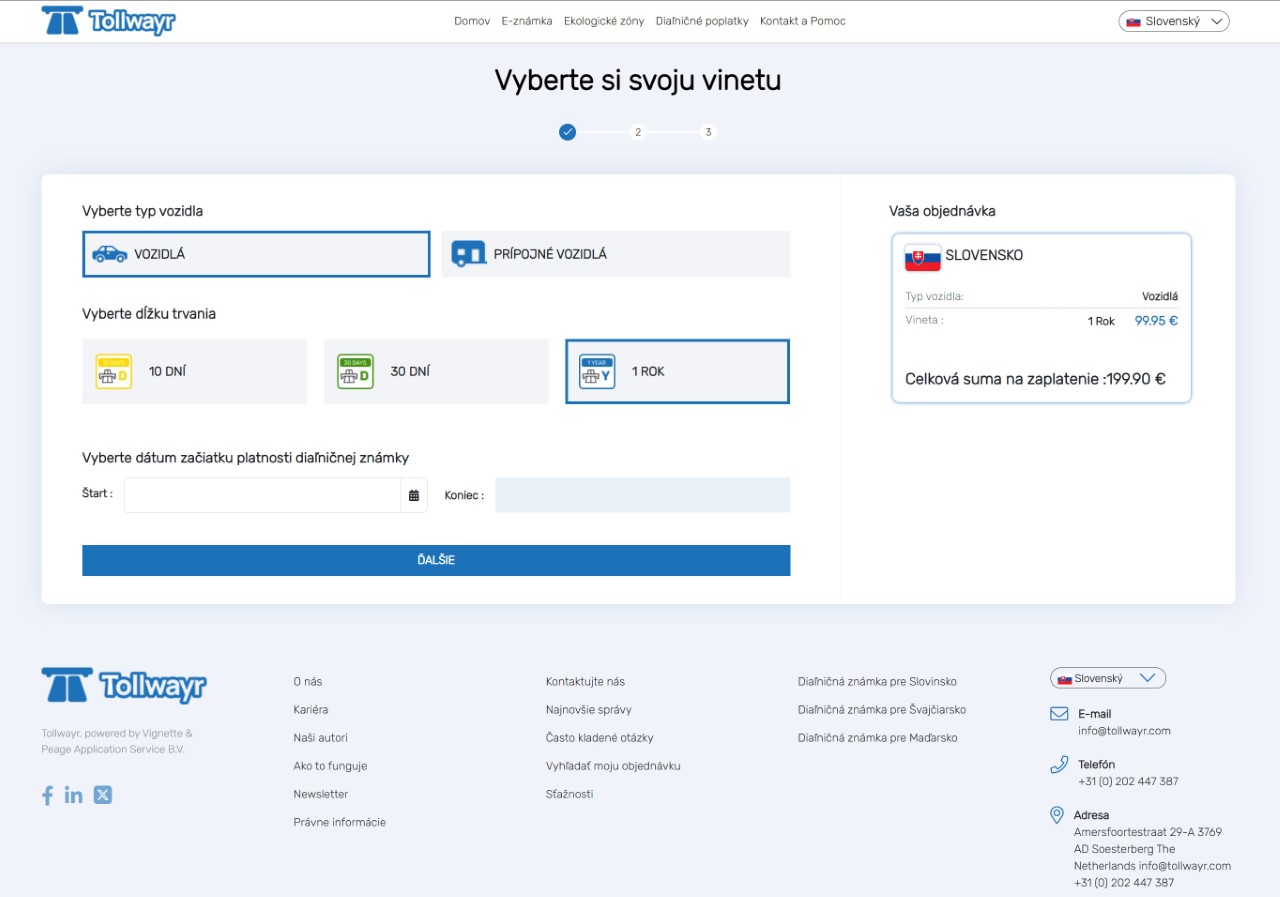Choose the 30 DNÍ vignette duration
The image size is (1280, 897).
(436, 371)
